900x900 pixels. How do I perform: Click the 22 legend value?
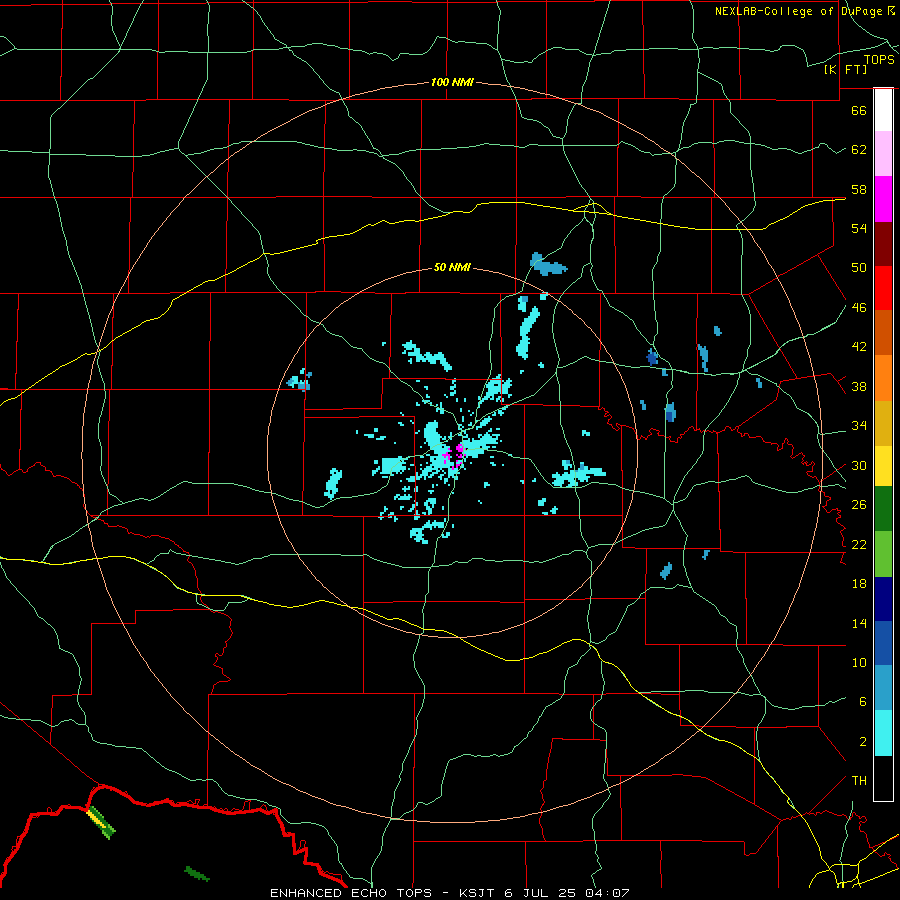pos(859,544)
